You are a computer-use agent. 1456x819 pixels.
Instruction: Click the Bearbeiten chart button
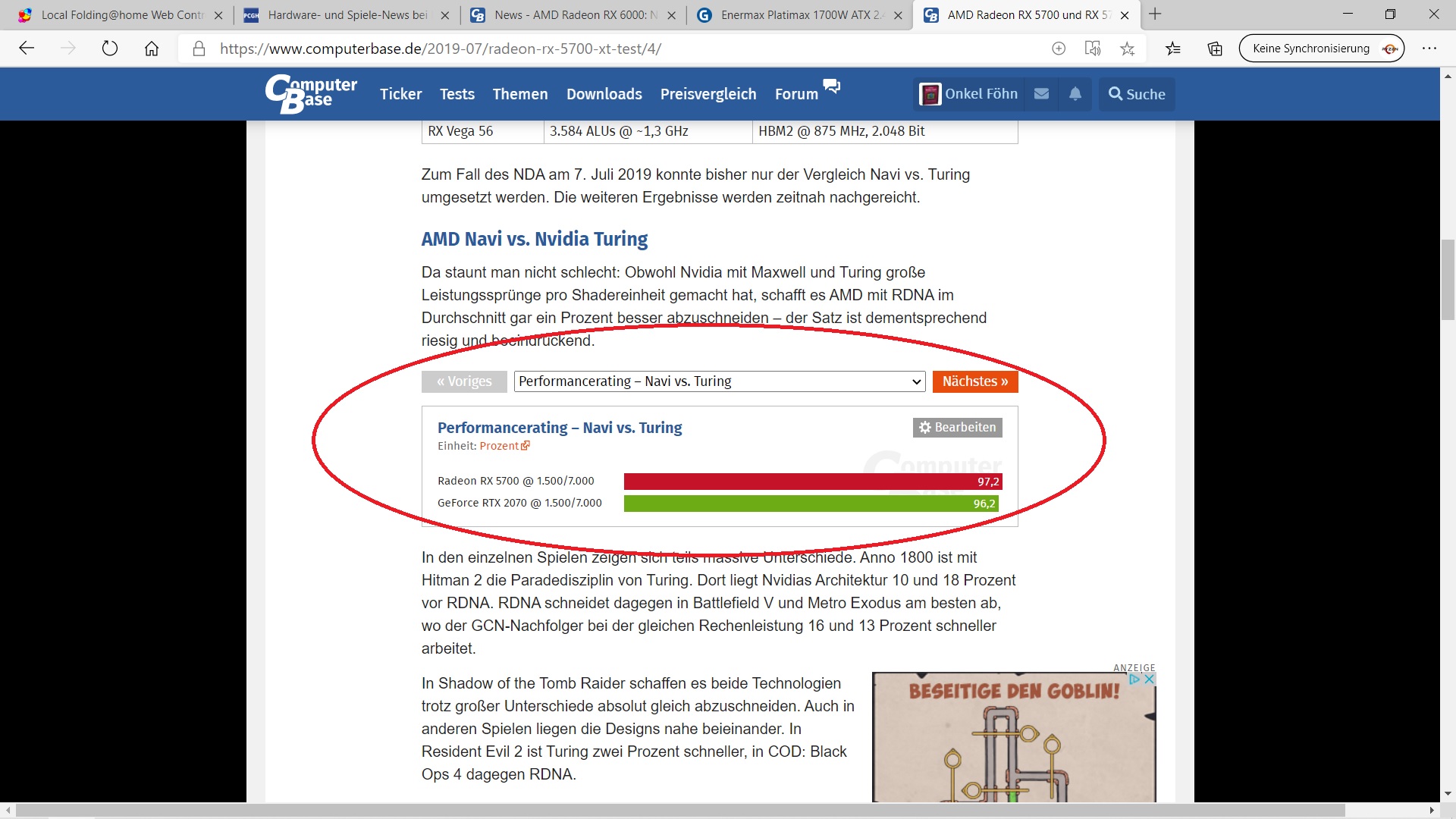click(x=957, y=428)
